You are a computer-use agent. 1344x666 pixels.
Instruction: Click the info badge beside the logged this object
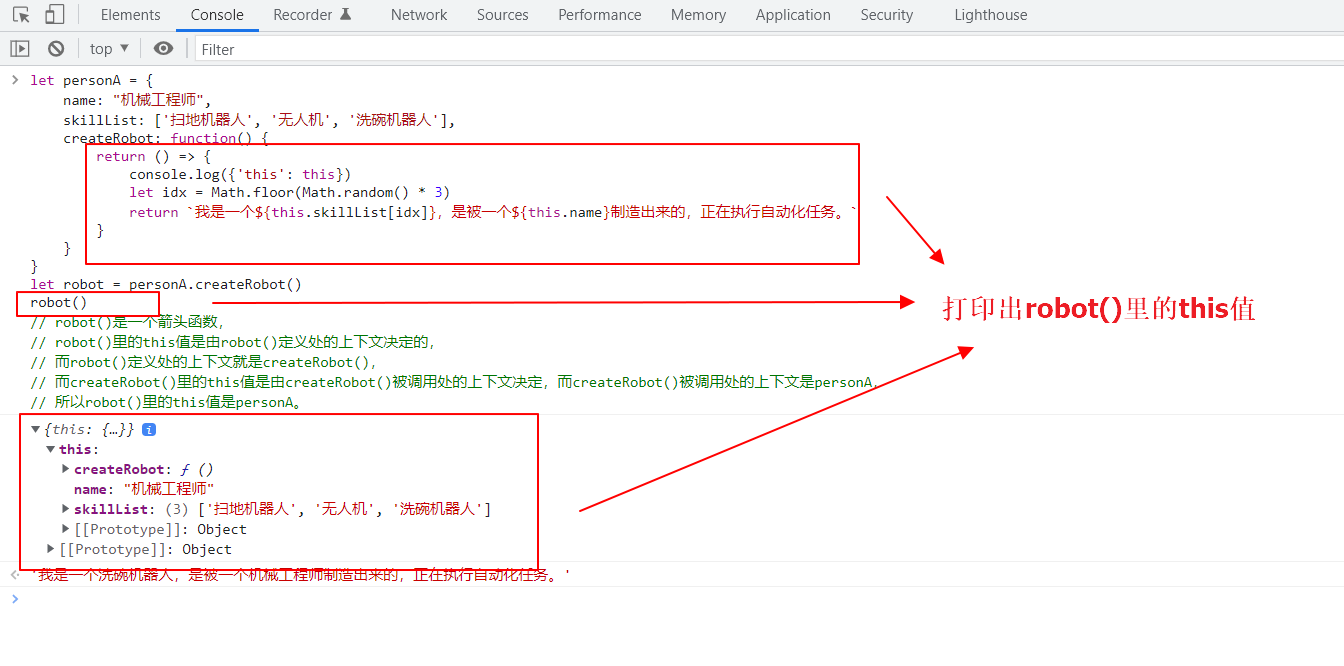click(x=149, y=429)
